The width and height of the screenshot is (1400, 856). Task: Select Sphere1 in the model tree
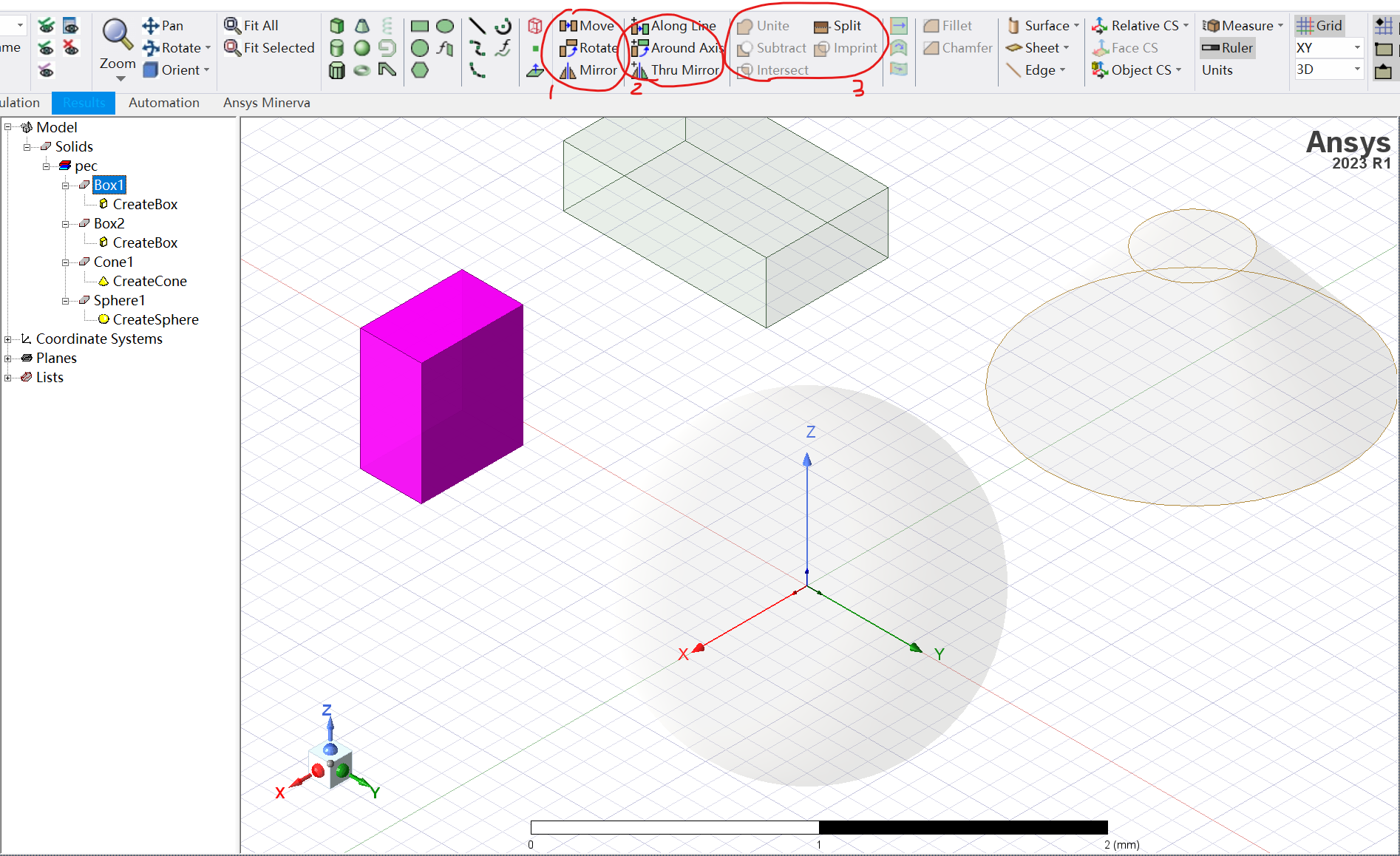(x=119, y=300)
